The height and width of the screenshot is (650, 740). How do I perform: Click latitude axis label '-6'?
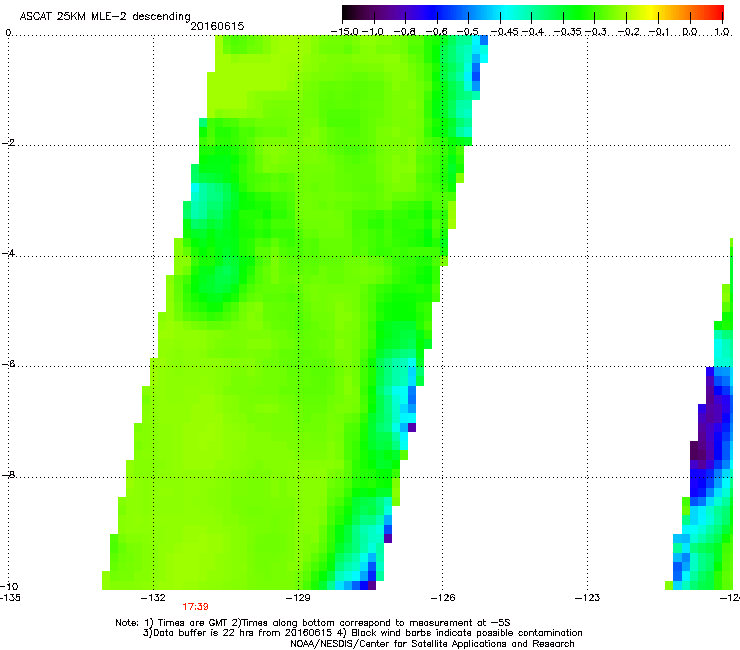(8, 364)
